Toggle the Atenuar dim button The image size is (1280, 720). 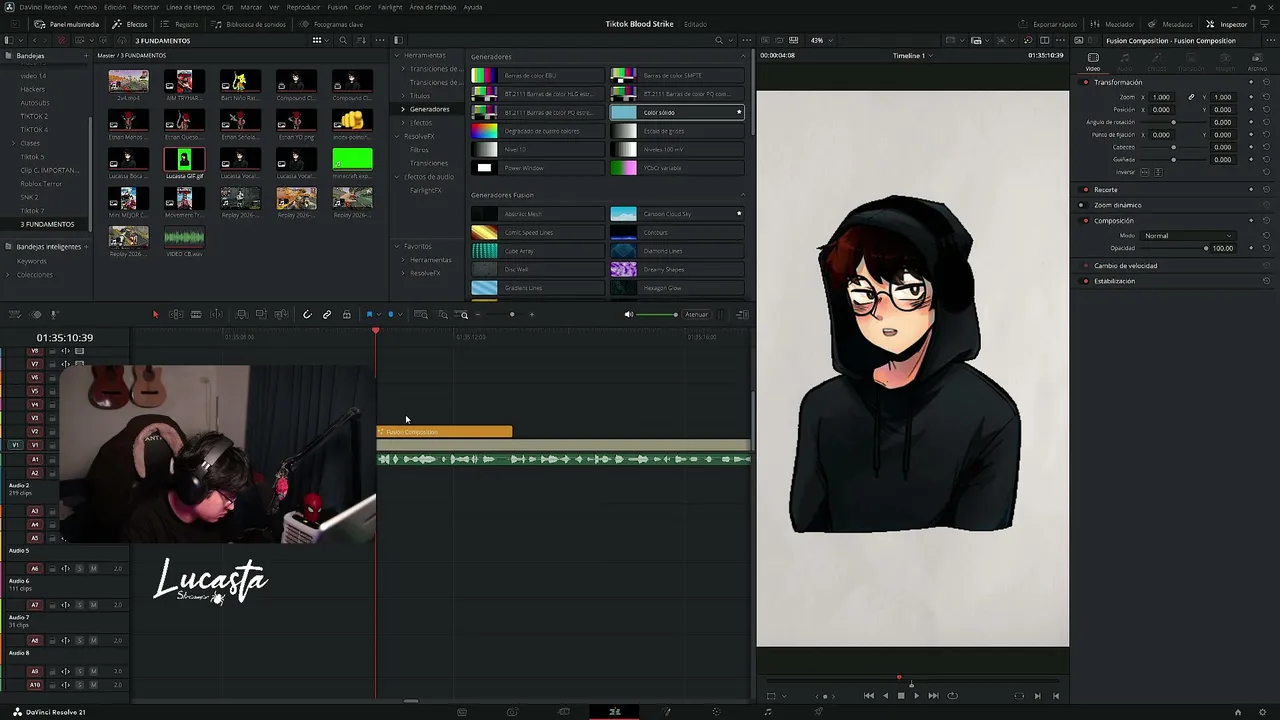(697, 315)
